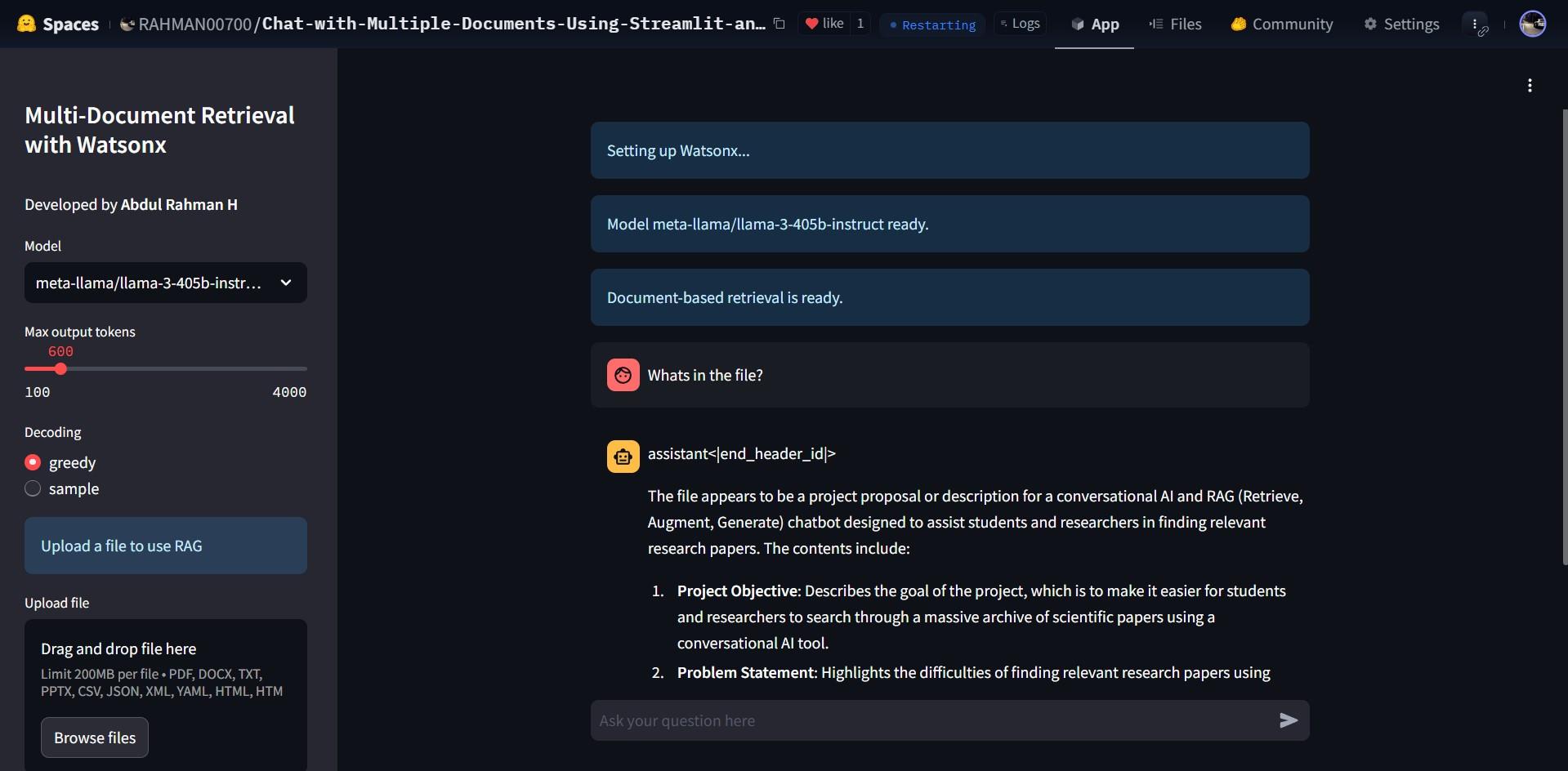Switch to the App tab

(1094, 25)
